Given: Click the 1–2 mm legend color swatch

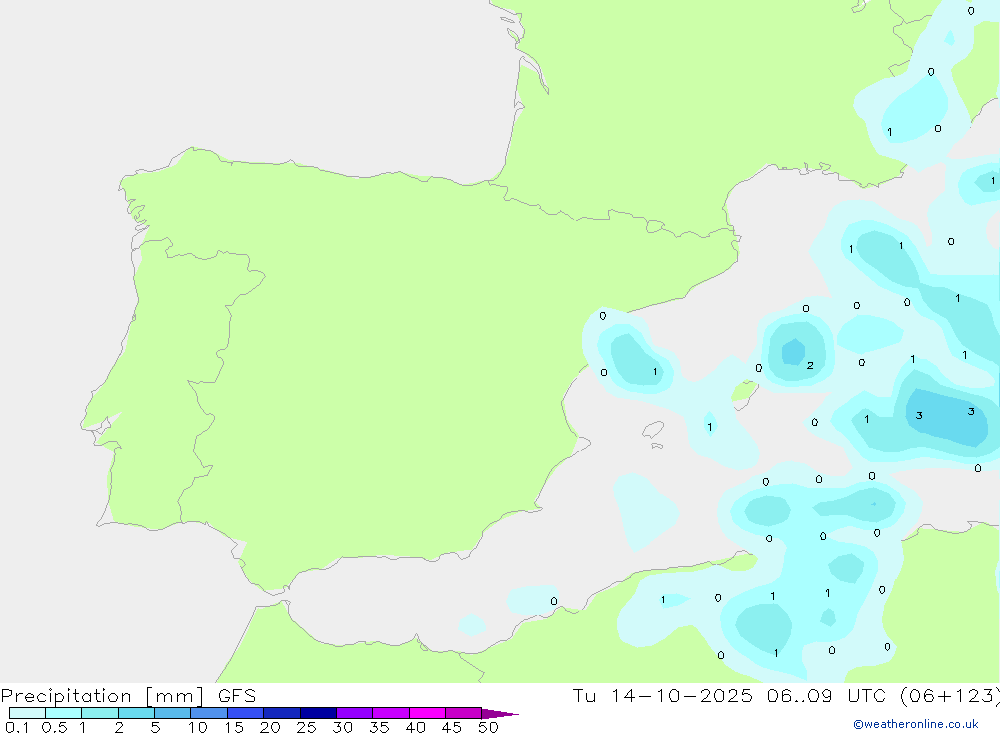Looking at the screenshot, I should pyautogui.click(x=99, y=713).
